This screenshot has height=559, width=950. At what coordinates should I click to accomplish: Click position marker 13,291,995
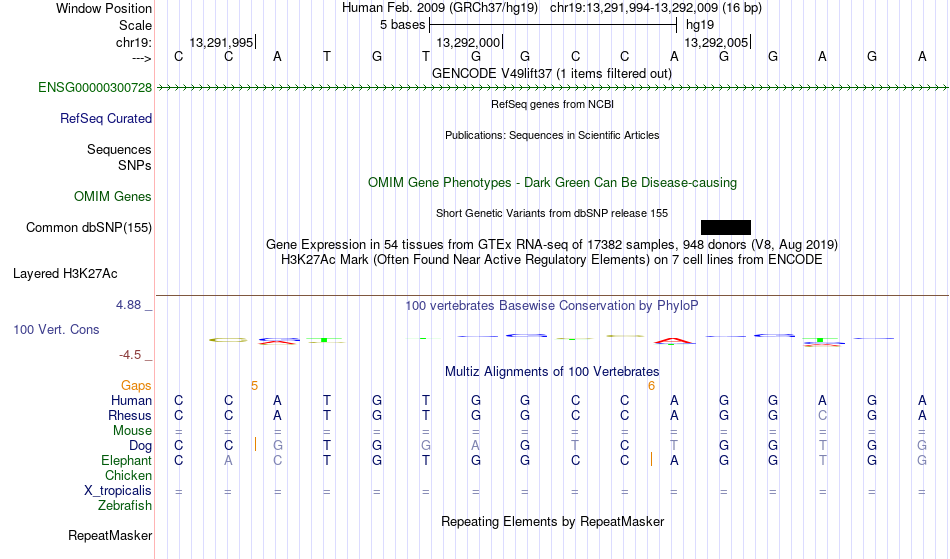coord(222,42)
